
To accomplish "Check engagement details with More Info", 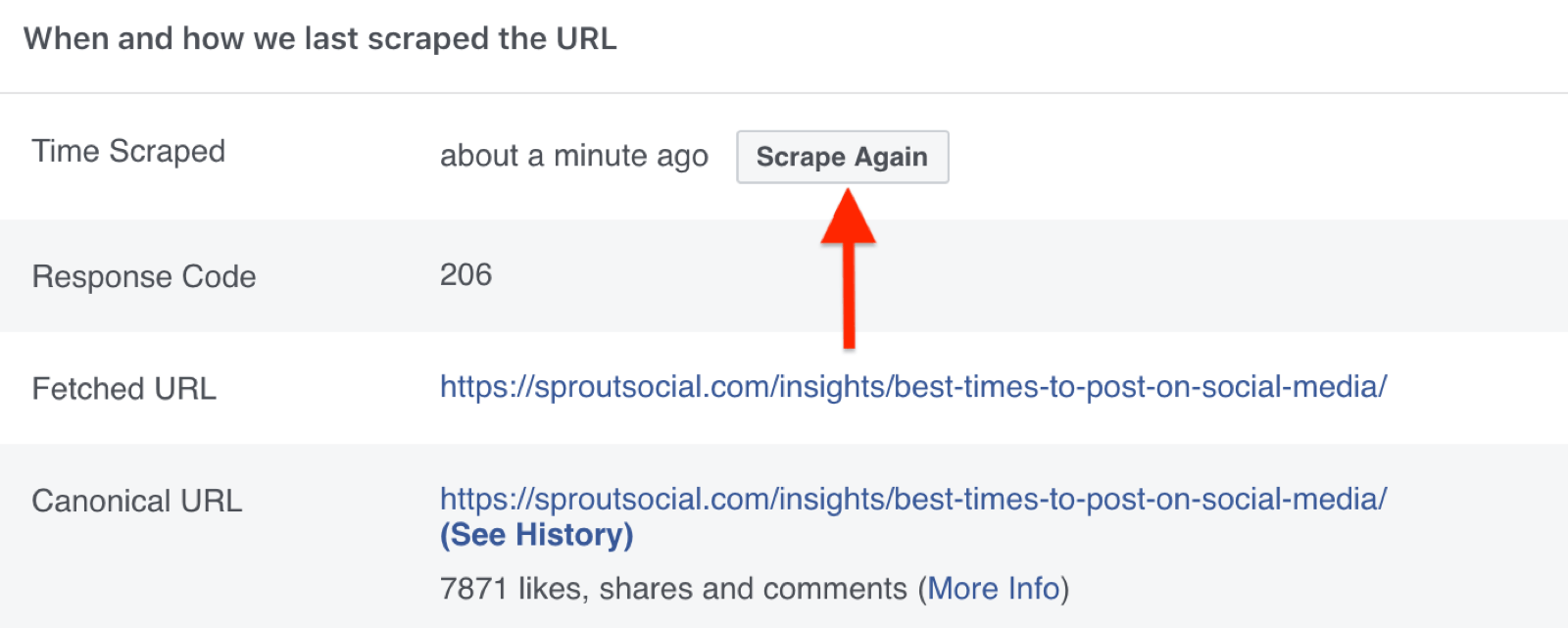I will pos(992,588).
